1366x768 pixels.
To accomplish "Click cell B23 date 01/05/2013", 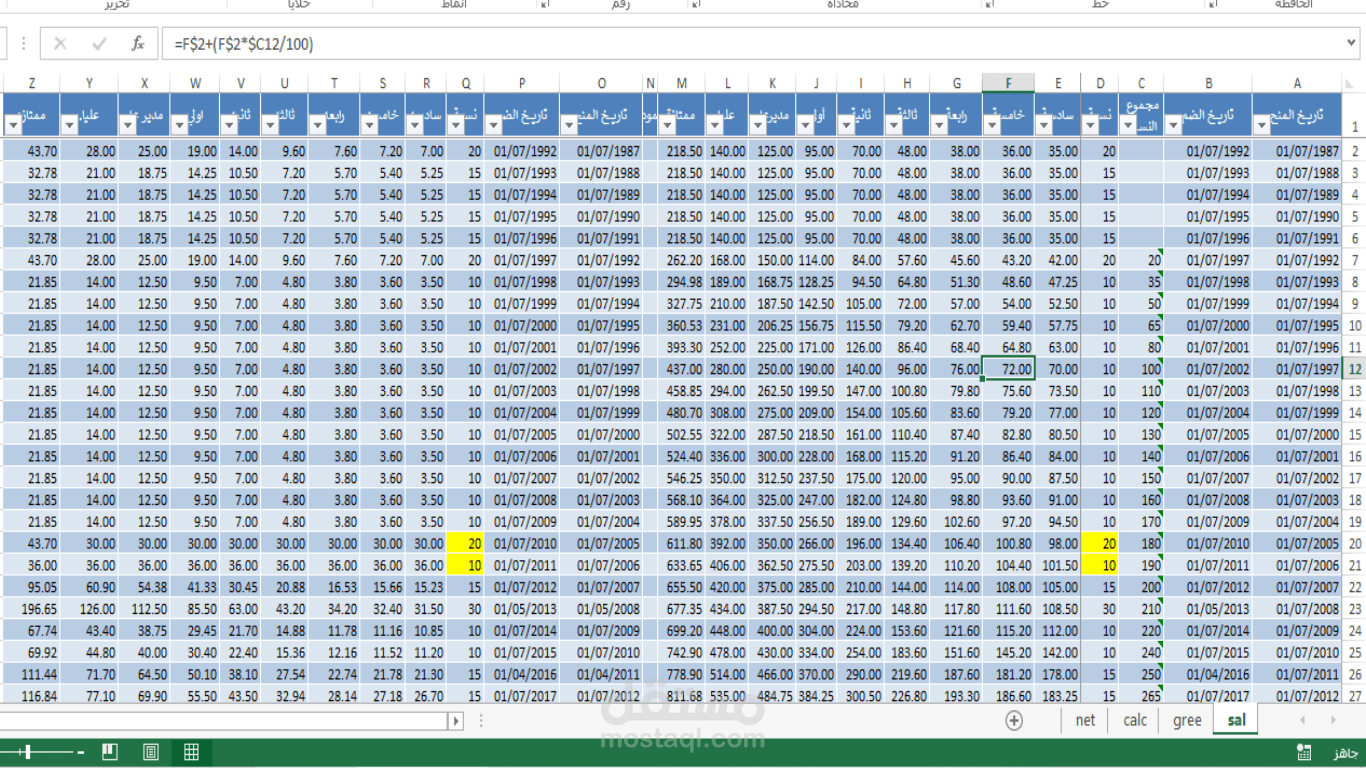I will [x=1208, y=609].
